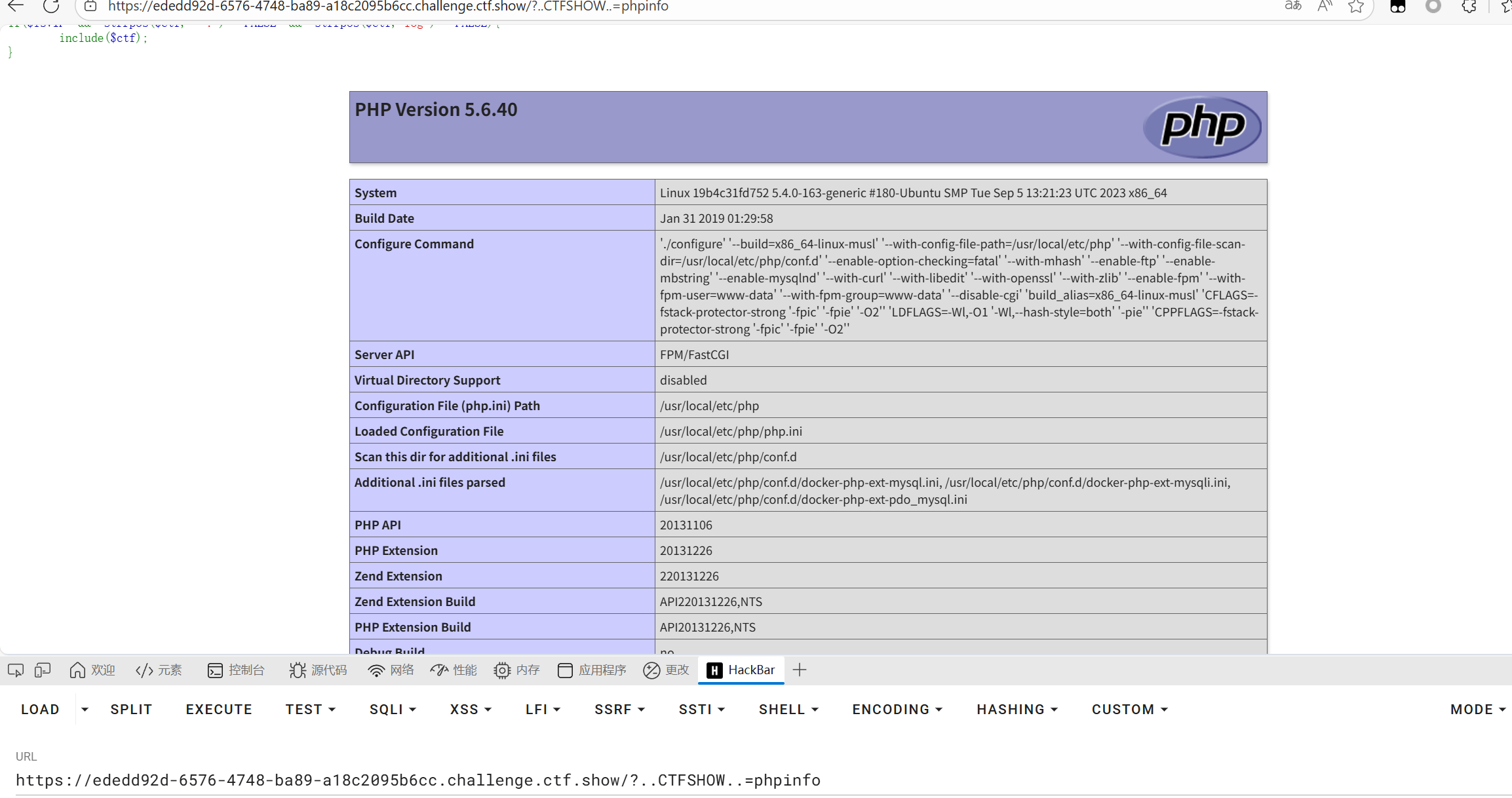1512x798 pixels.
Task: Open the 网络 network tab
Action: [391, 670]
